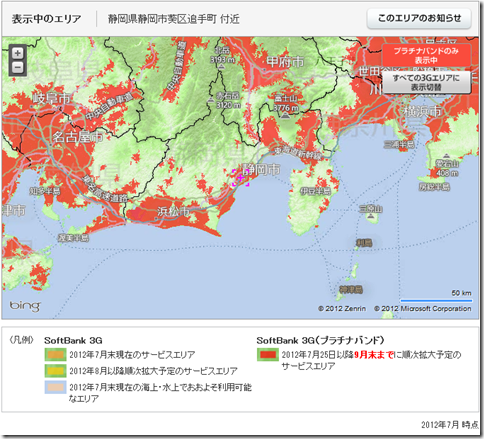
Task: Click the 静岡市 map label
Action: tap(262, 169)
